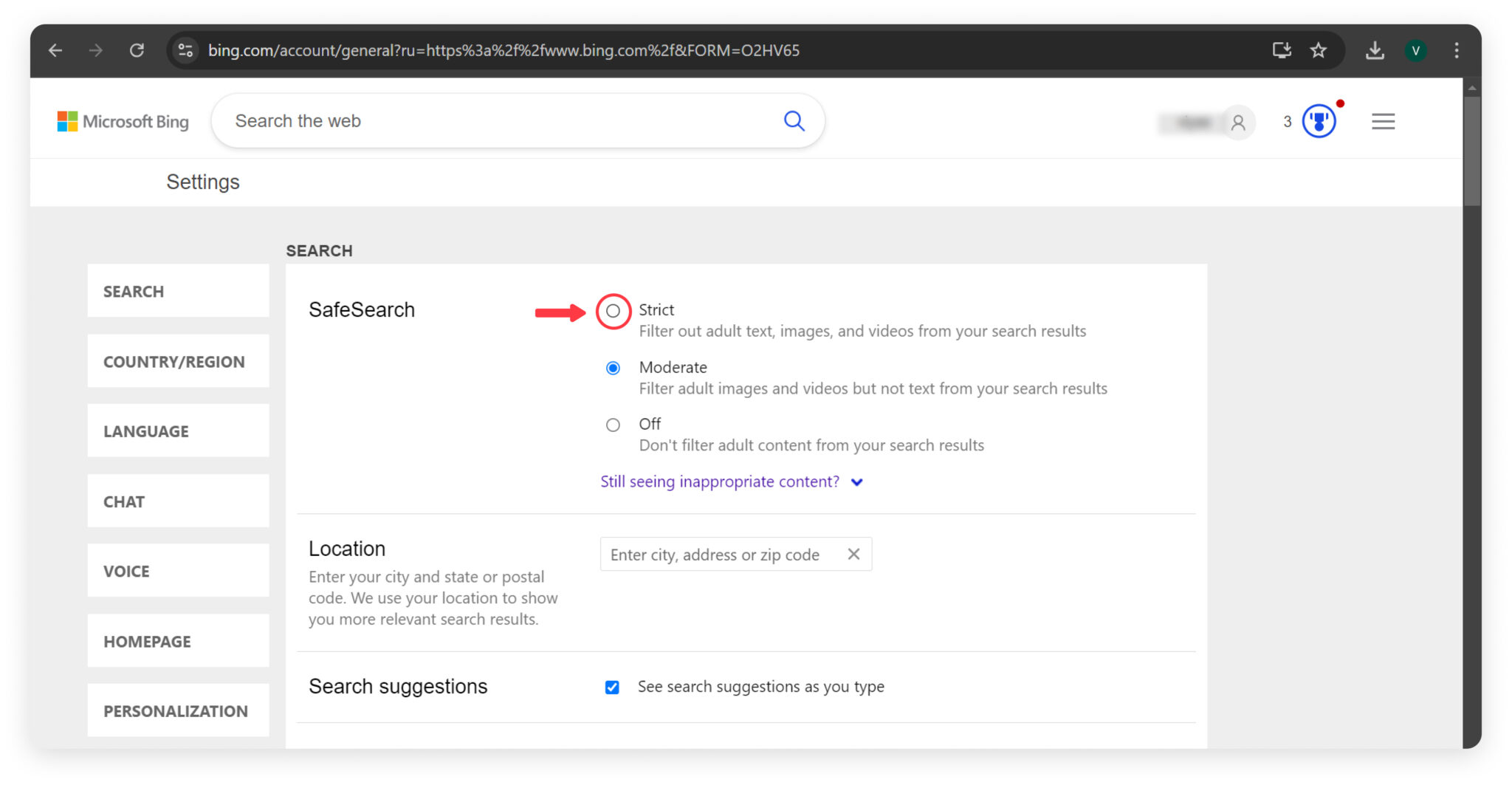1512x785 pixels.
Task: Click the Bing search magnifier icon
Action: [x=794, y=120]
